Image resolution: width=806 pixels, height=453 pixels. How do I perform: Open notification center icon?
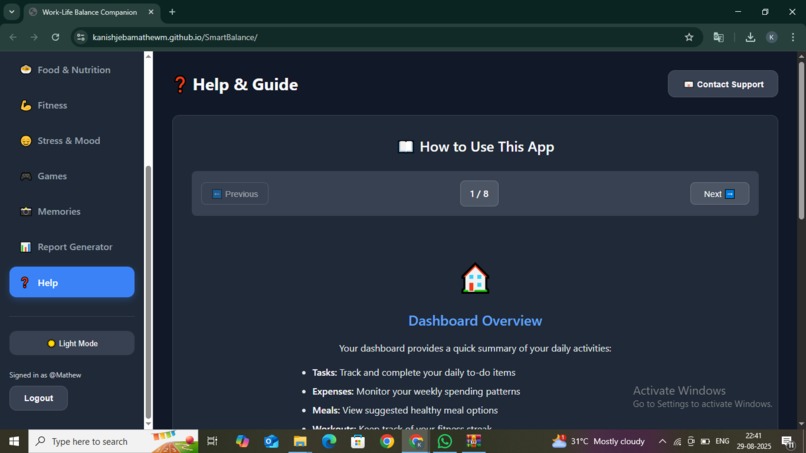coord(788,441)
